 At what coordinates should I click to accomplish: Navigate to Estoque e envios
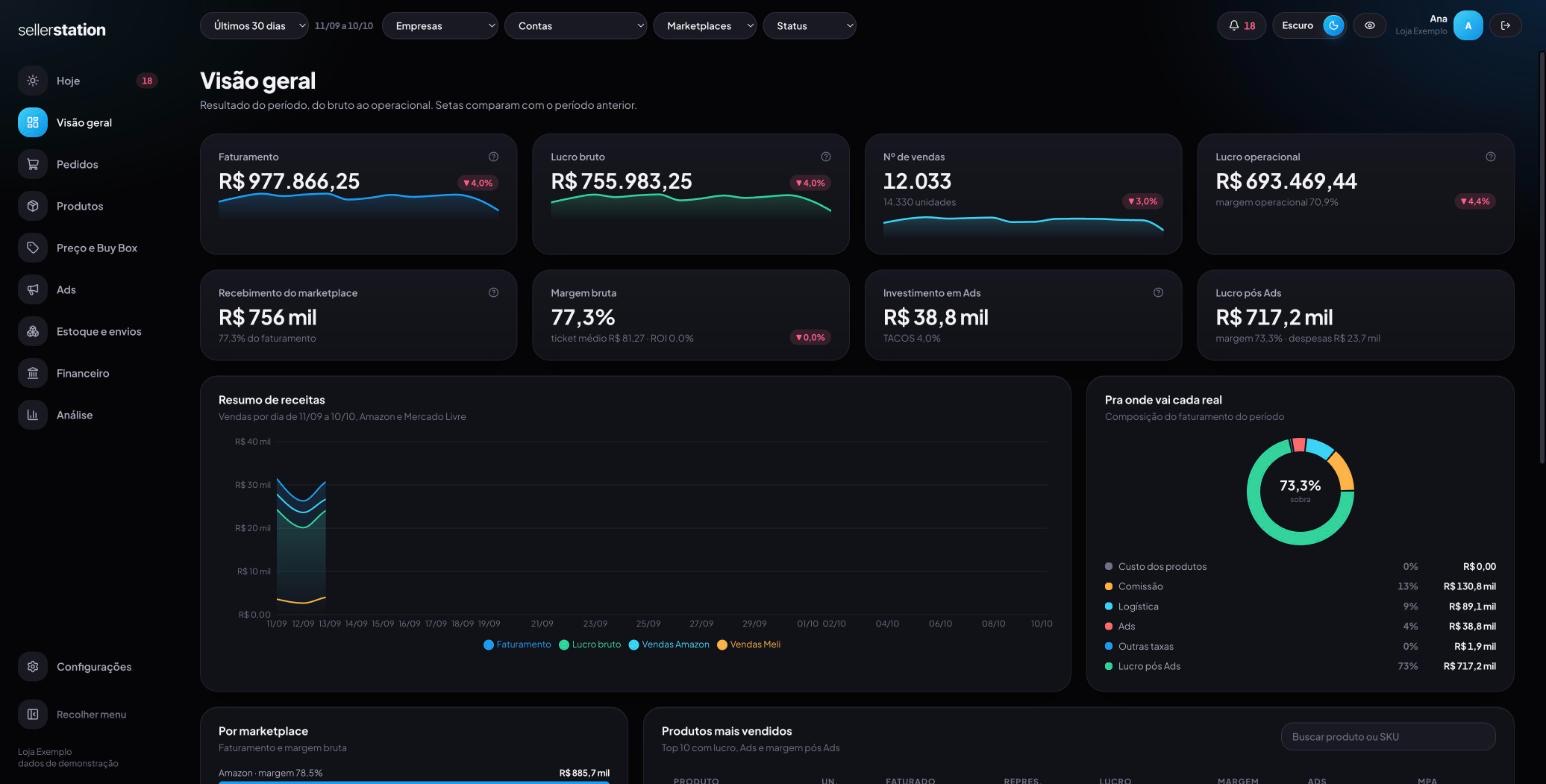[x=99, y=332]
